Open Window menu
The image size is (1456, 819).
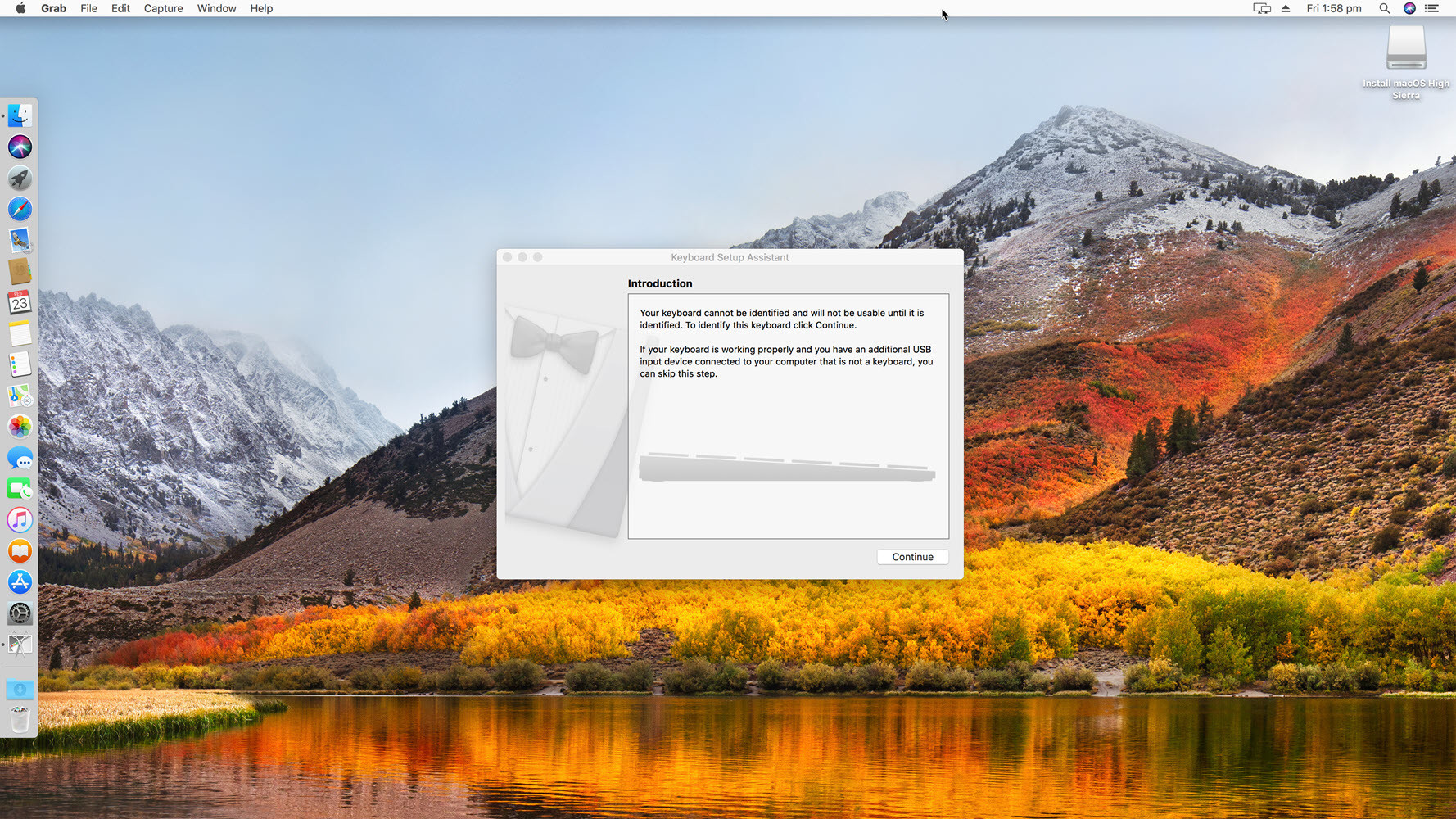pyautogui.click(x=216, y=8)
